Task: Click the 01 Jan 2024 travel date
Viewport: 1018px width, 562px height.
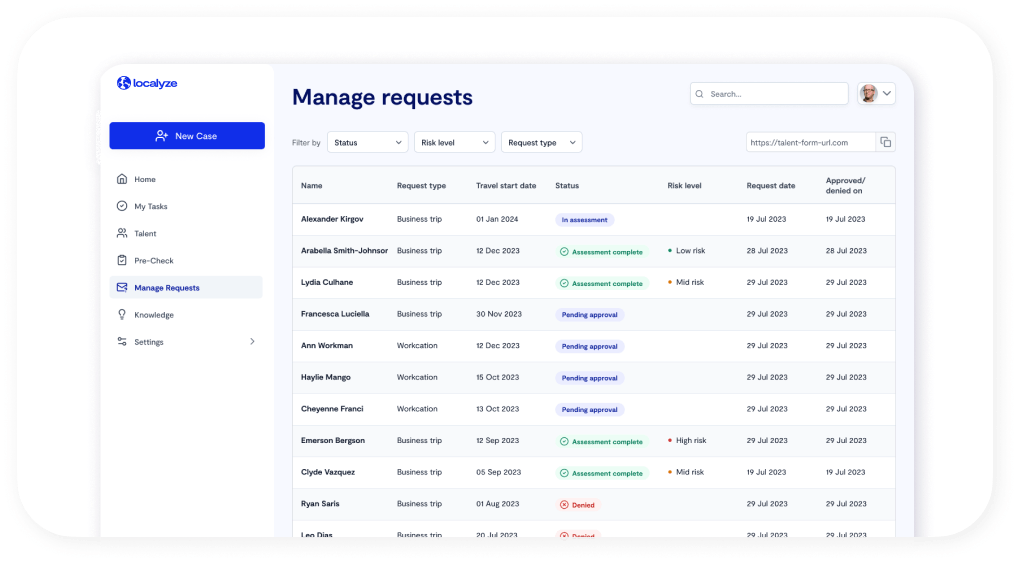Action: tap(497, 219)
